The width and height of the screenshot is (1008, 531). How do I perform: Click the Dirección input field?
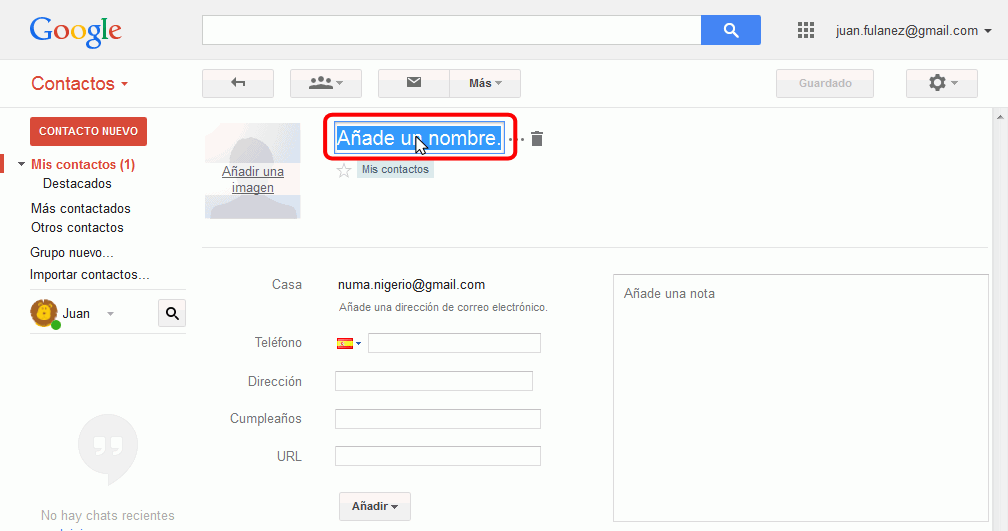pyautogui.click(x=434, y=381)
